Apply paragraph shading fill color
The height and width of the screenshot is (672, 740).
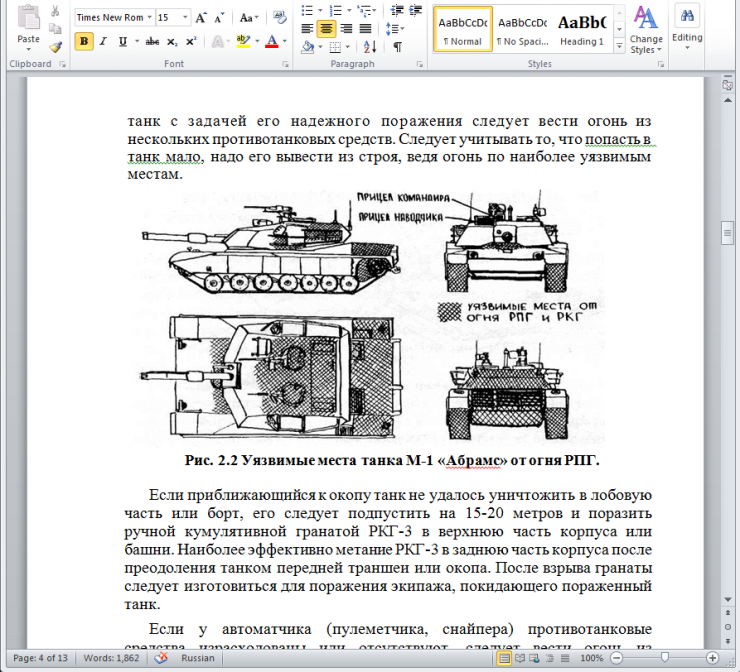click(308, 47)
